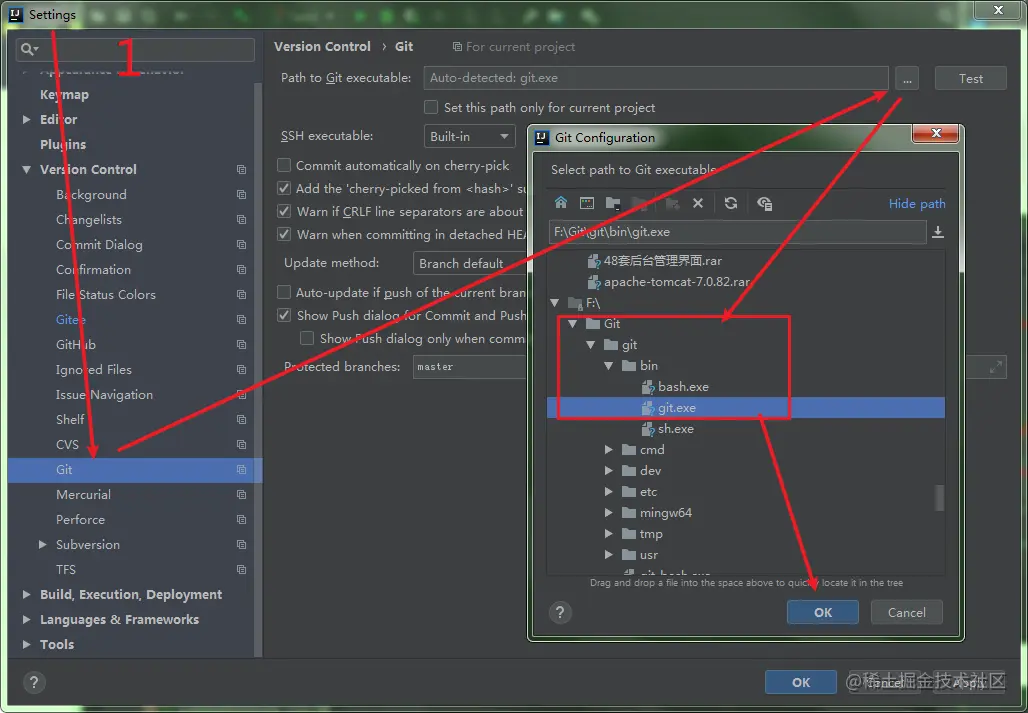Image resolution: width=1028 pixels, height=713 pixels.
Task: Expand the mingw64 folder in file tree
Action: coord(609,512)
